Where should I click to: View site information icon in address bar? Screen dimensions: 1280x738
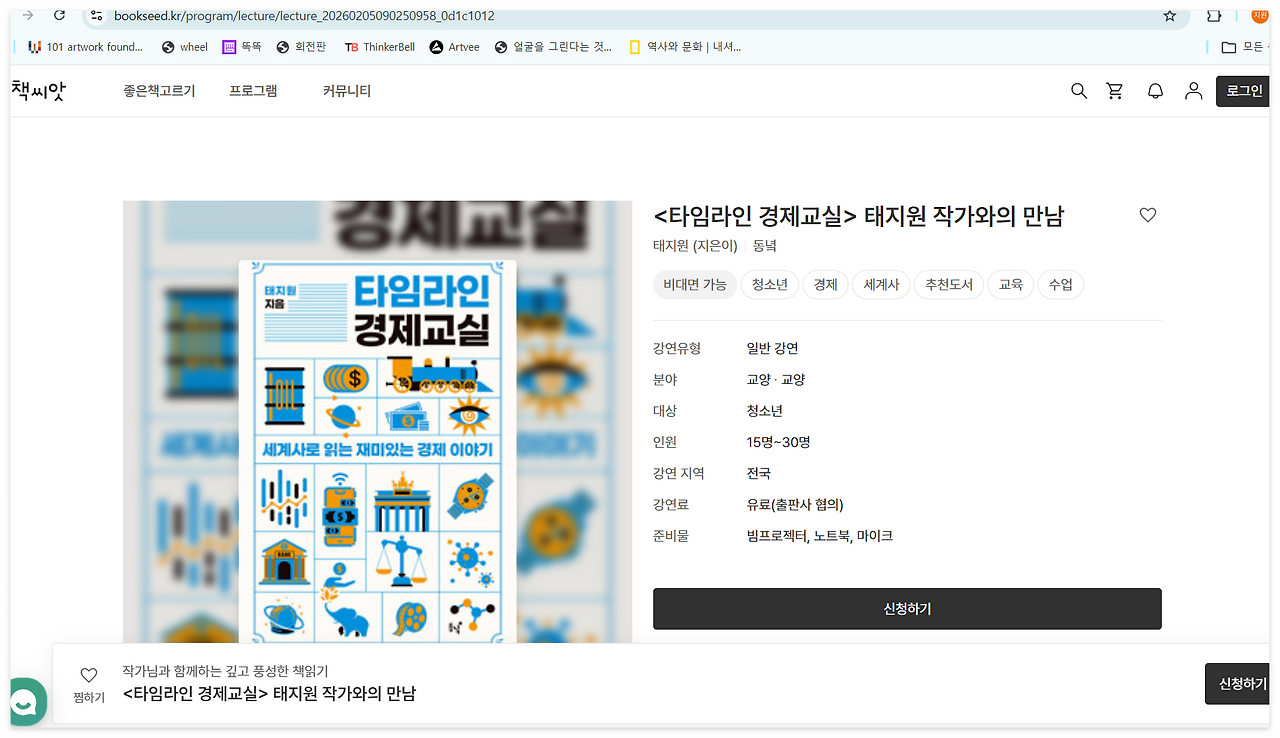[x=96, y=16]
